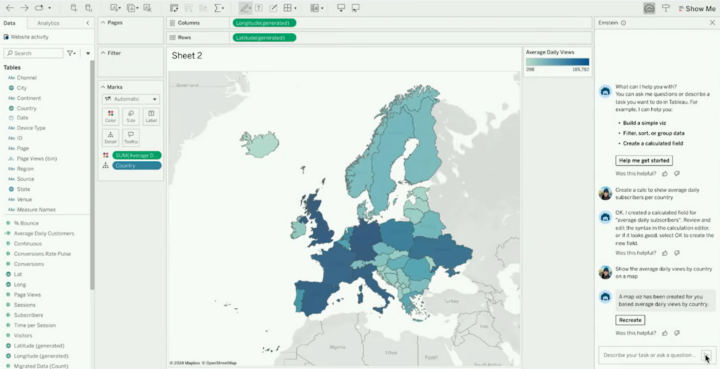720x369 pixels.
Task: Click thumbs up under the welcome message
Action: [x=665, y=173]
